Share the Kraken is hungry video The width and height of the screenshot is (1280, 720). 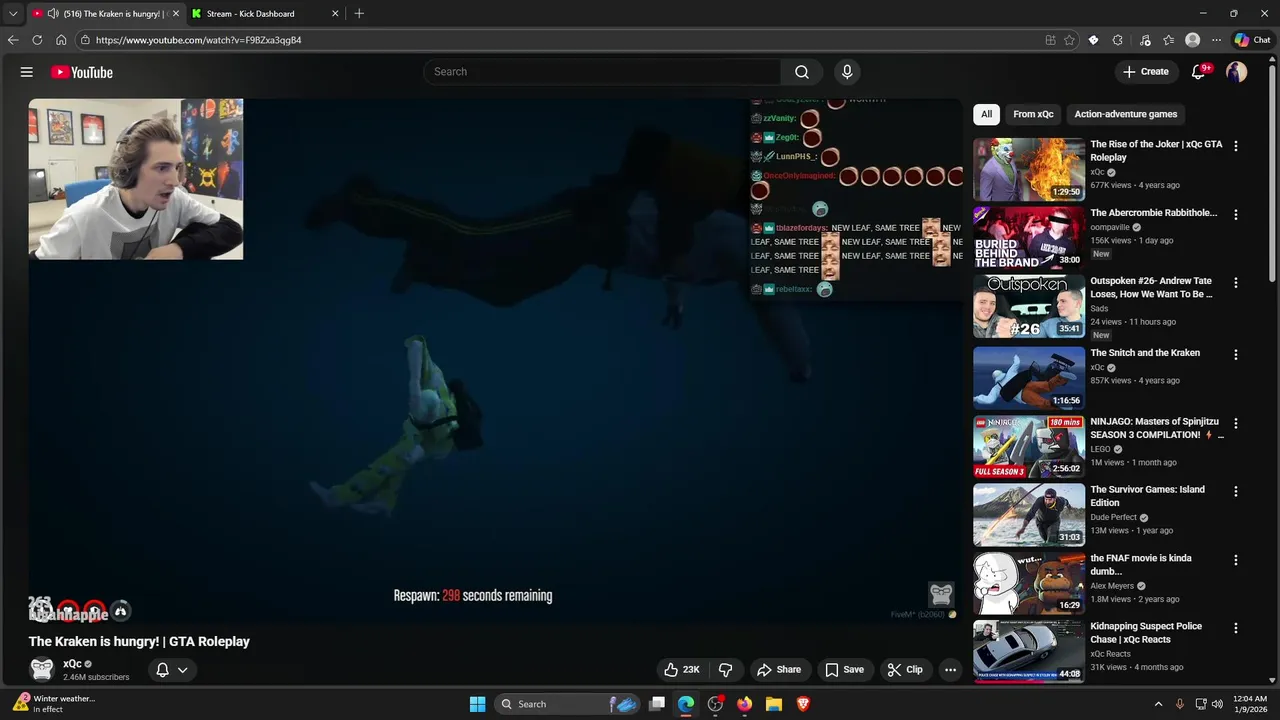tap(779, 670)
